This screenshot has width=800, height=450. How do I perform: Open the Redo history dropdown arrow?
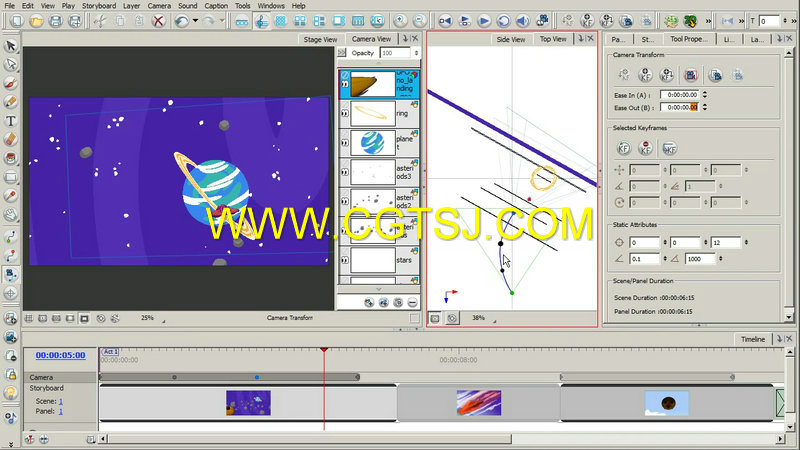(x=222, y=21)
